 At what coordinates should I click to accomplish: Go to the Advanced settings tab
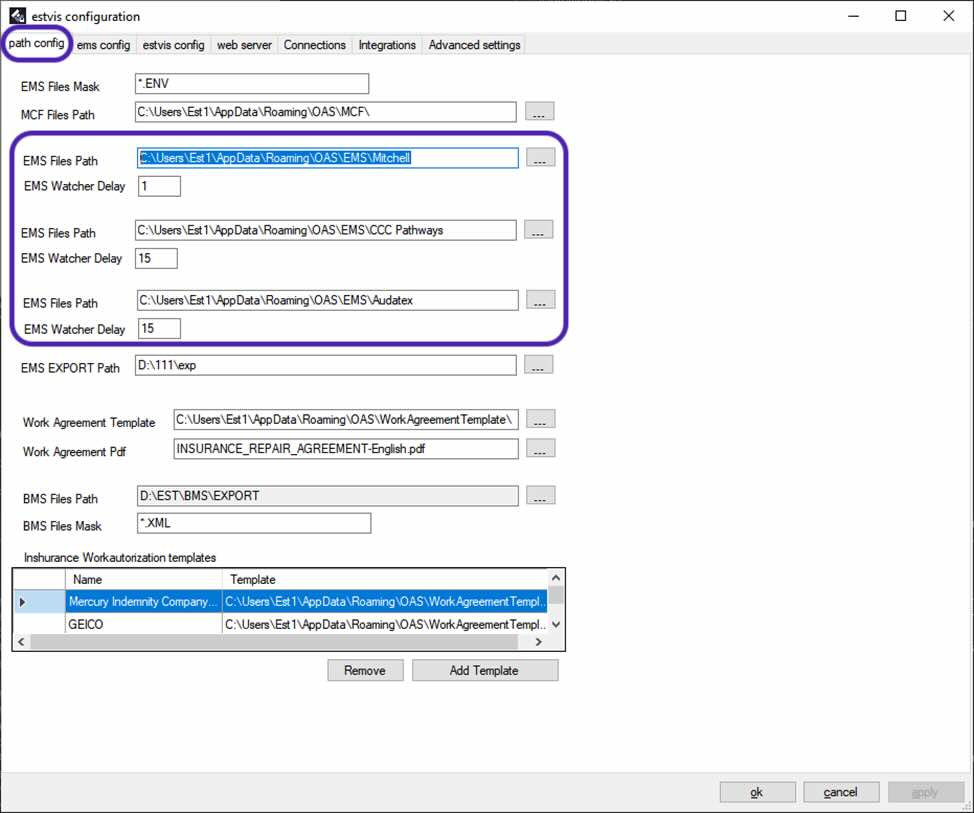475,45
